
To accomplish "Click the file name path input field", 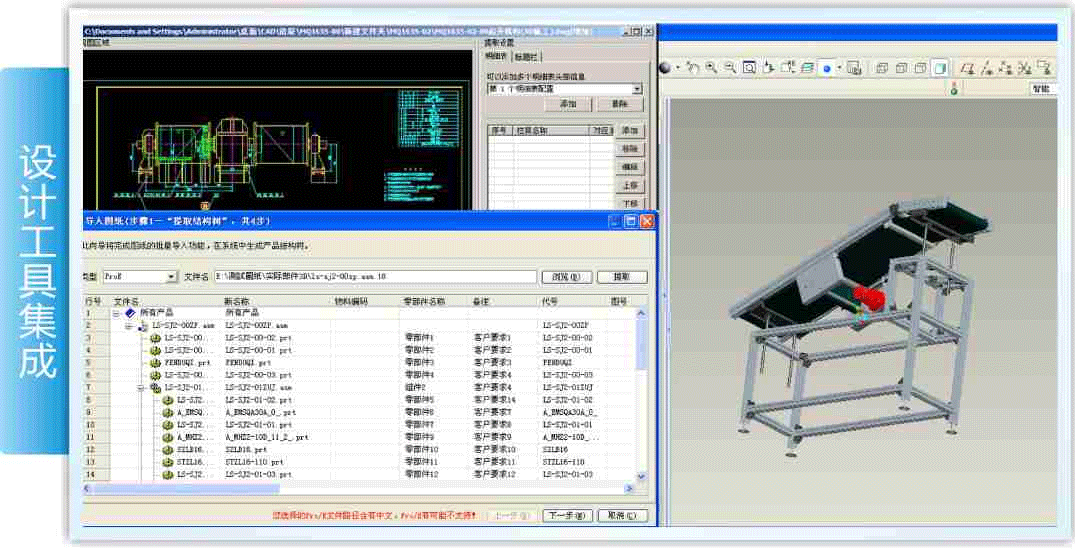I will (402, 277).
